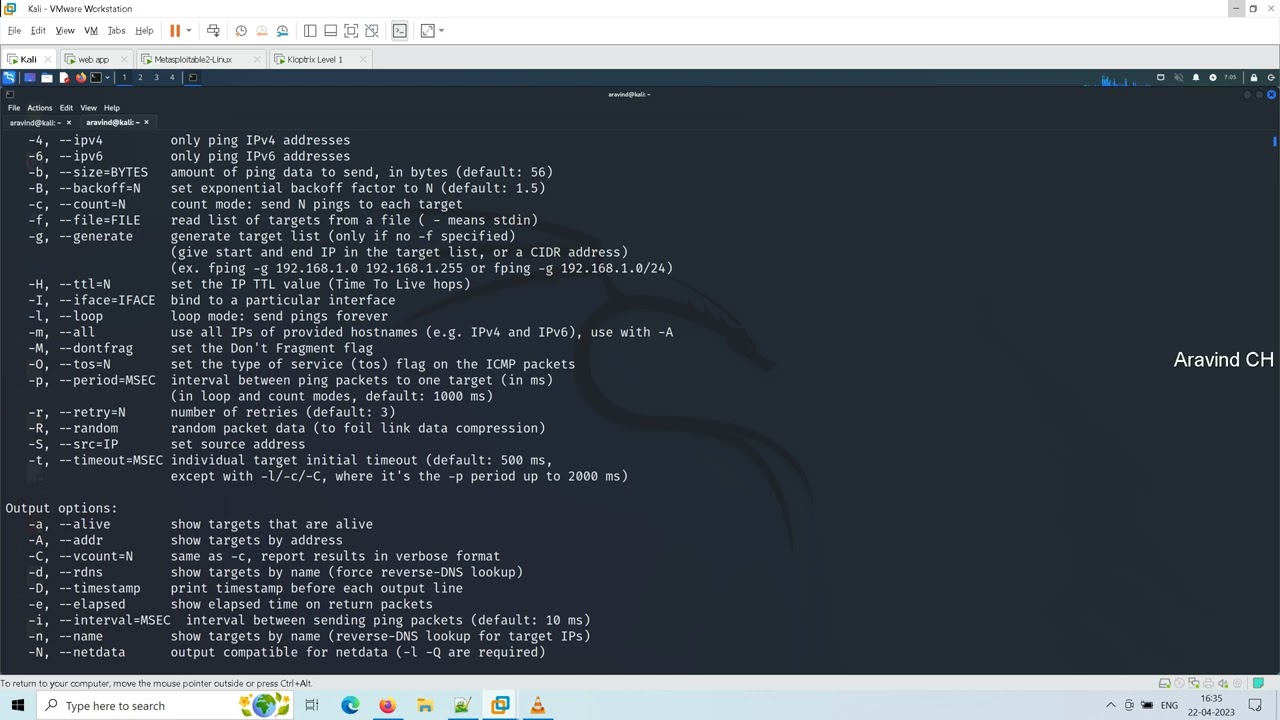Close the web app VM tab
1280x720 pixels.
pyautogui.click(x=125, y=59)
